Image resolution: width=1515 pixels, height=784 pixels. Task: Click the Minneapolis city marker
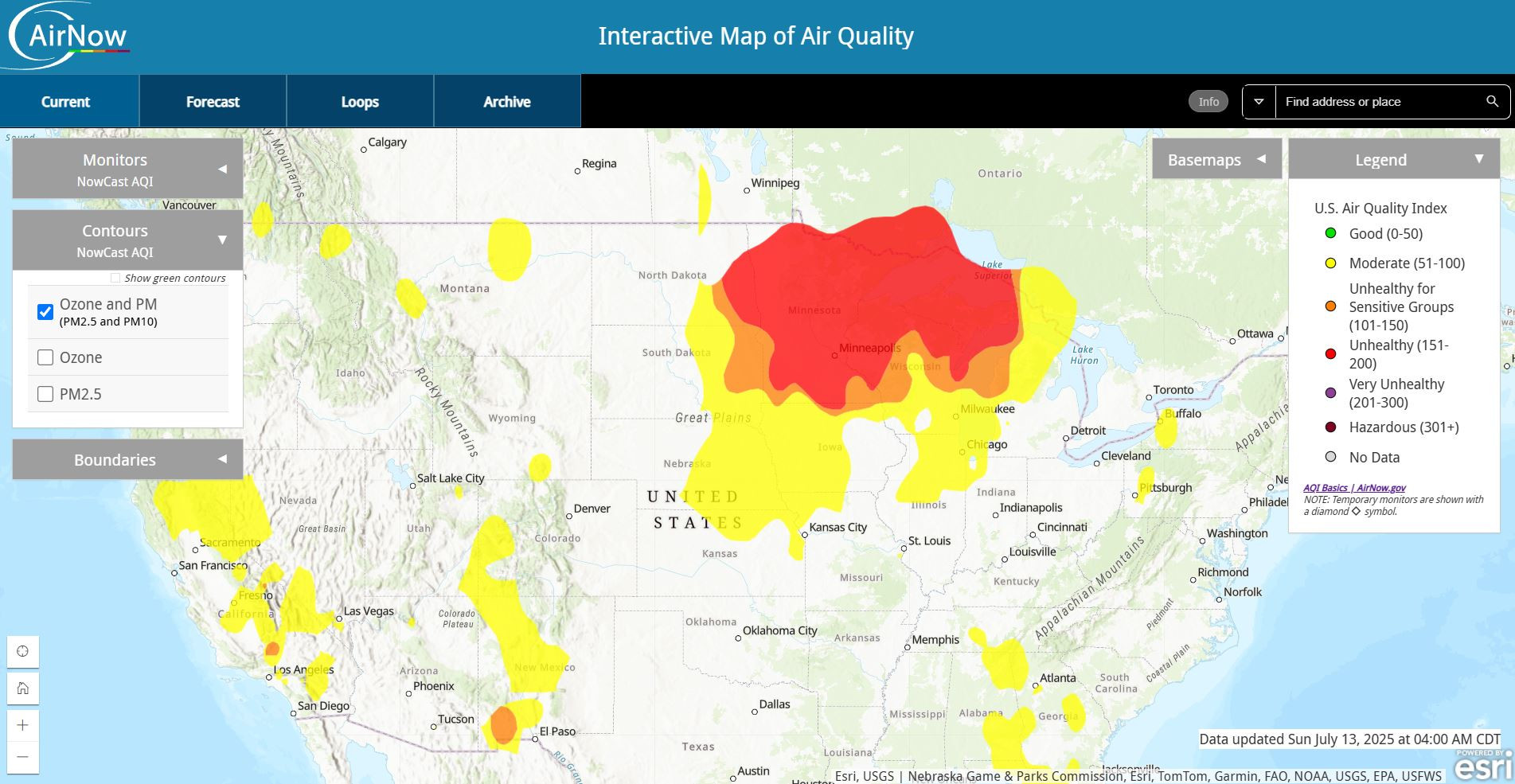coord(834,356)
